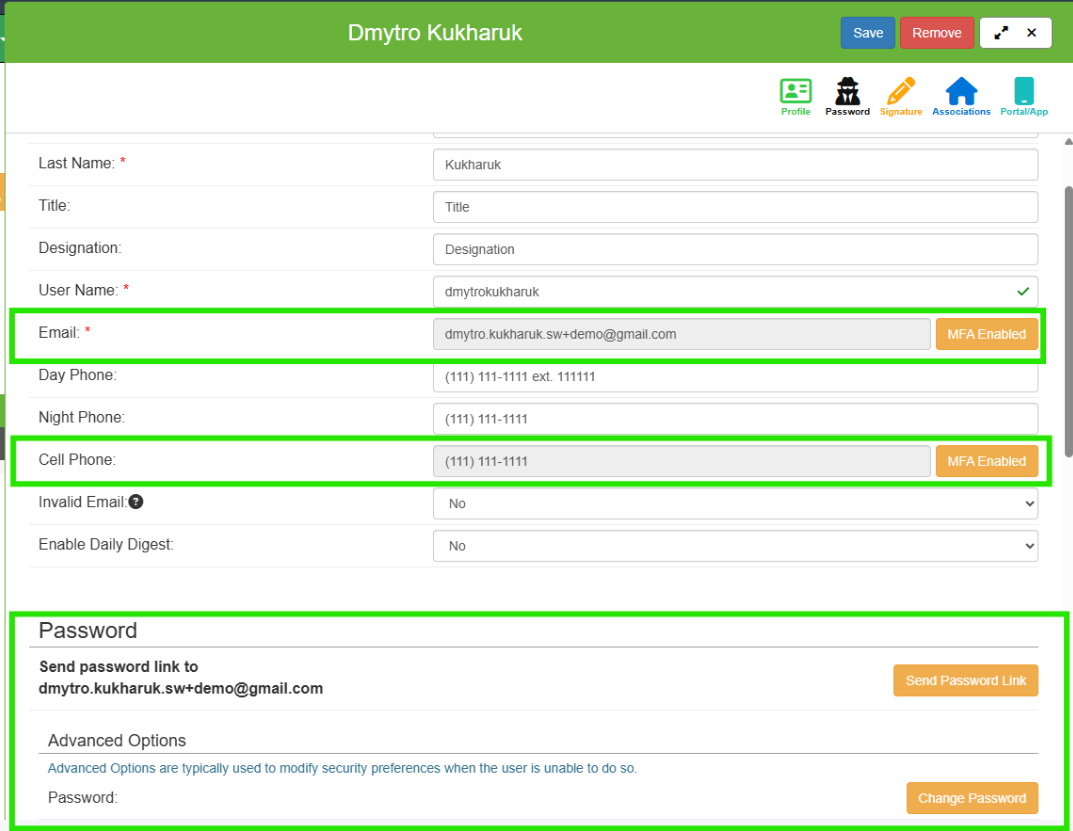Select the Day Phone input field
This screenshot has height=831, width=1073.
pos(735,377)
